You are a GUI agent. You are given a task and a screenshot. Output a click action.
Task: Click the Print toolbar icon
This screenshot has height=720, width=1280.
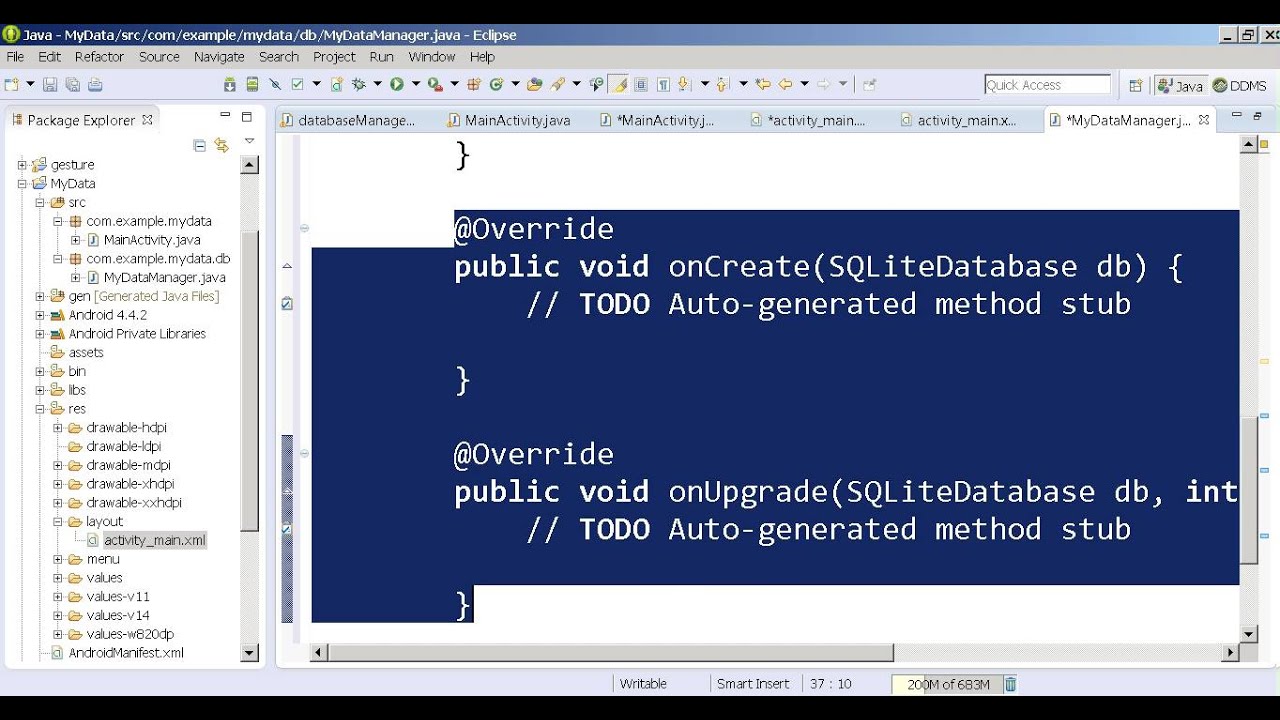pyautogui.click(x=95, y=85)
